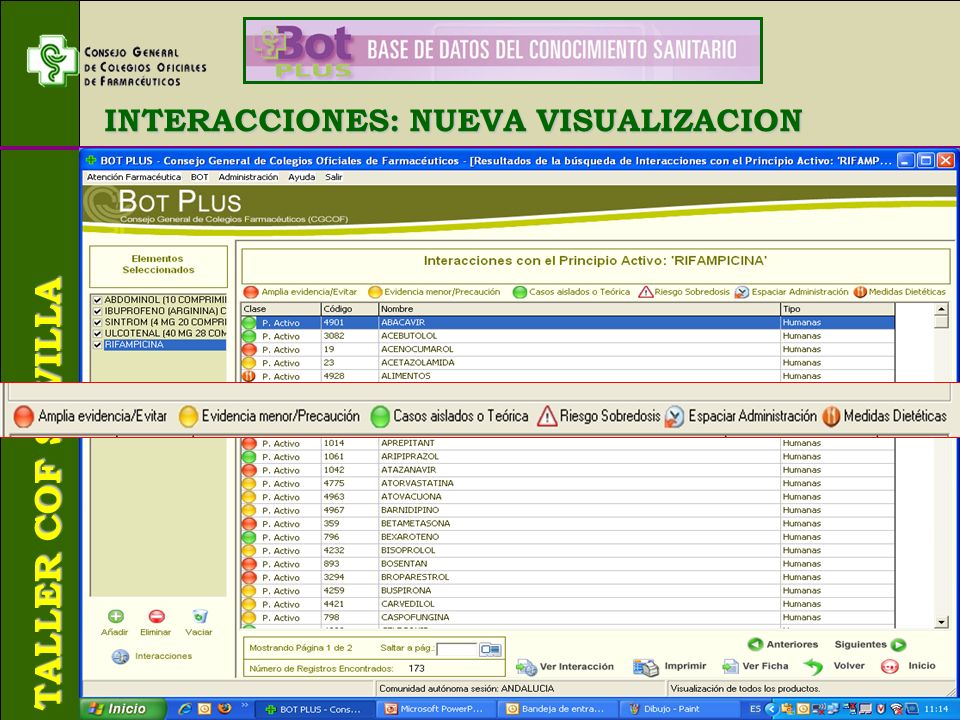The image size is (960, 720).
Task: Click the yellow status icon for CASPOFUNGINA
Action: click(249, 618)
